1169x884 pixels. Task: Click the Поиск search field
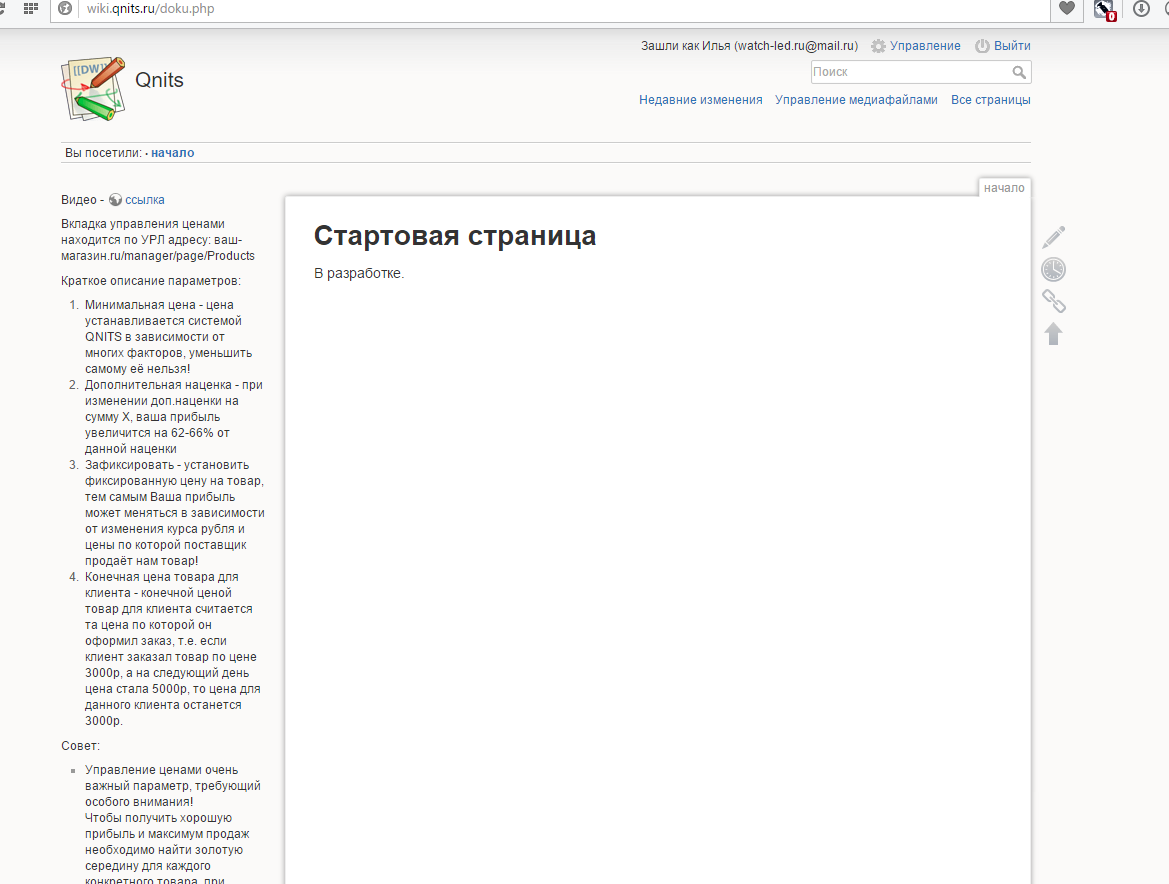pyautogui.click(x=908, y=72)
